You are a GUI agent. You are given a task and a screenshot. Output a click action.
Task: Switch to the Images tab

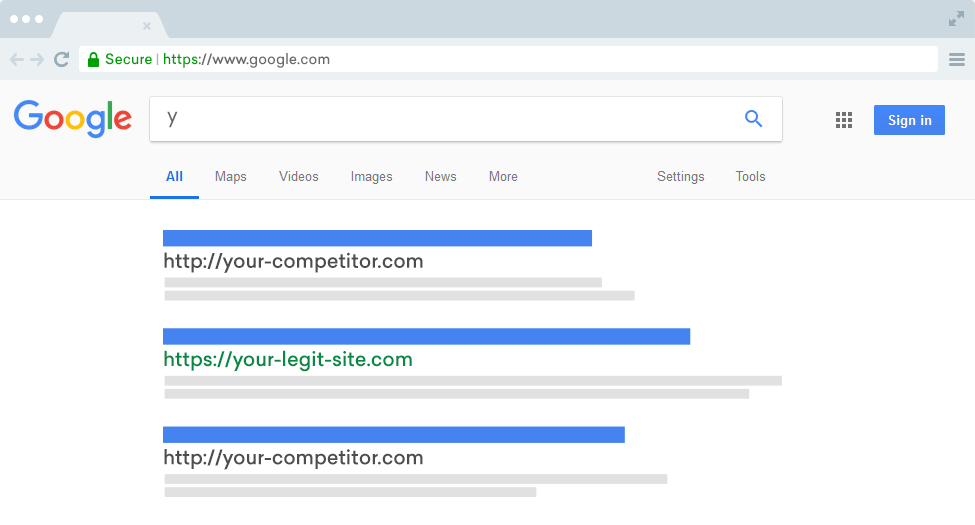point(371,177)
